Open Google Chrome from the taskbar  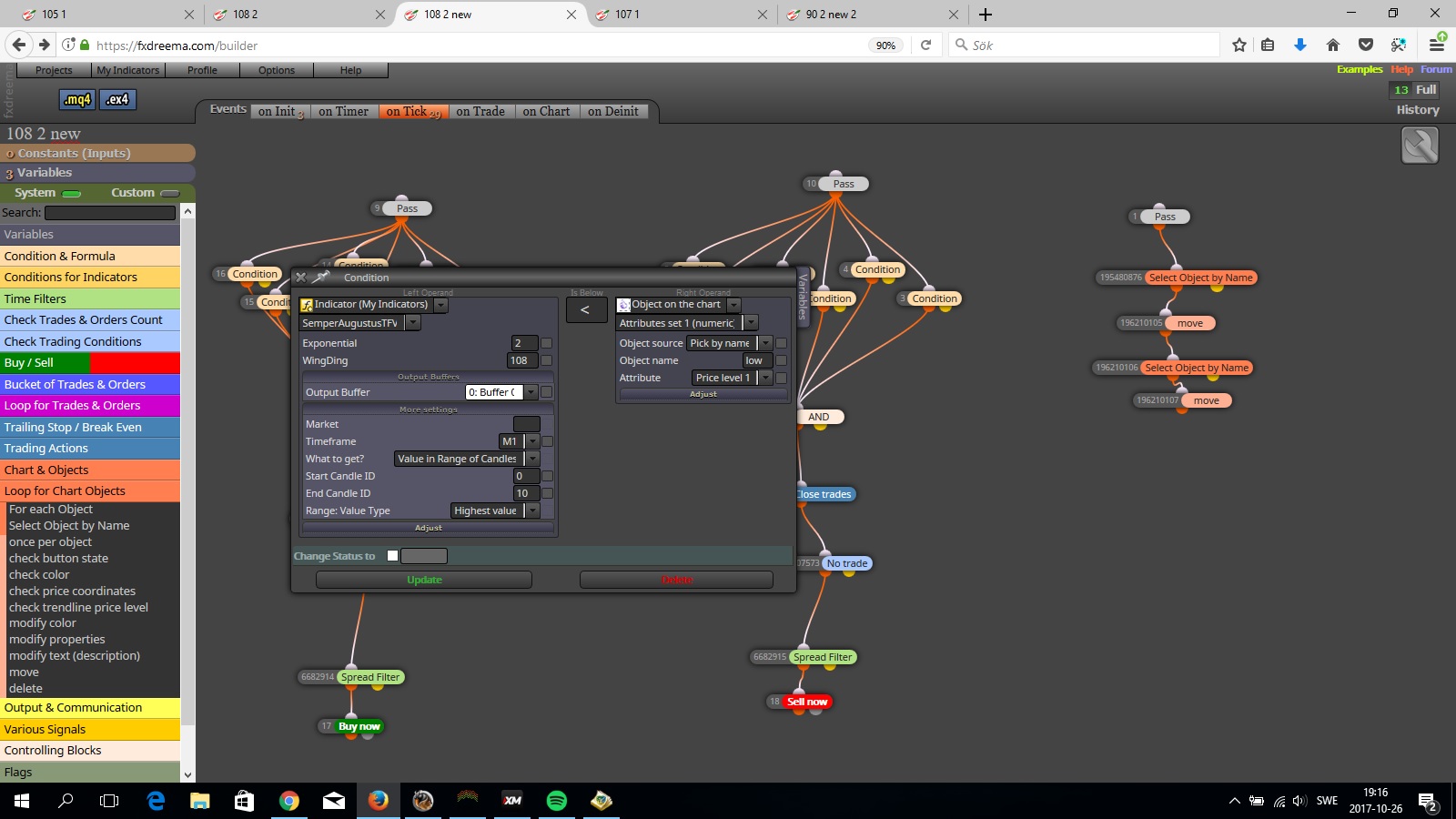[289, 801]
